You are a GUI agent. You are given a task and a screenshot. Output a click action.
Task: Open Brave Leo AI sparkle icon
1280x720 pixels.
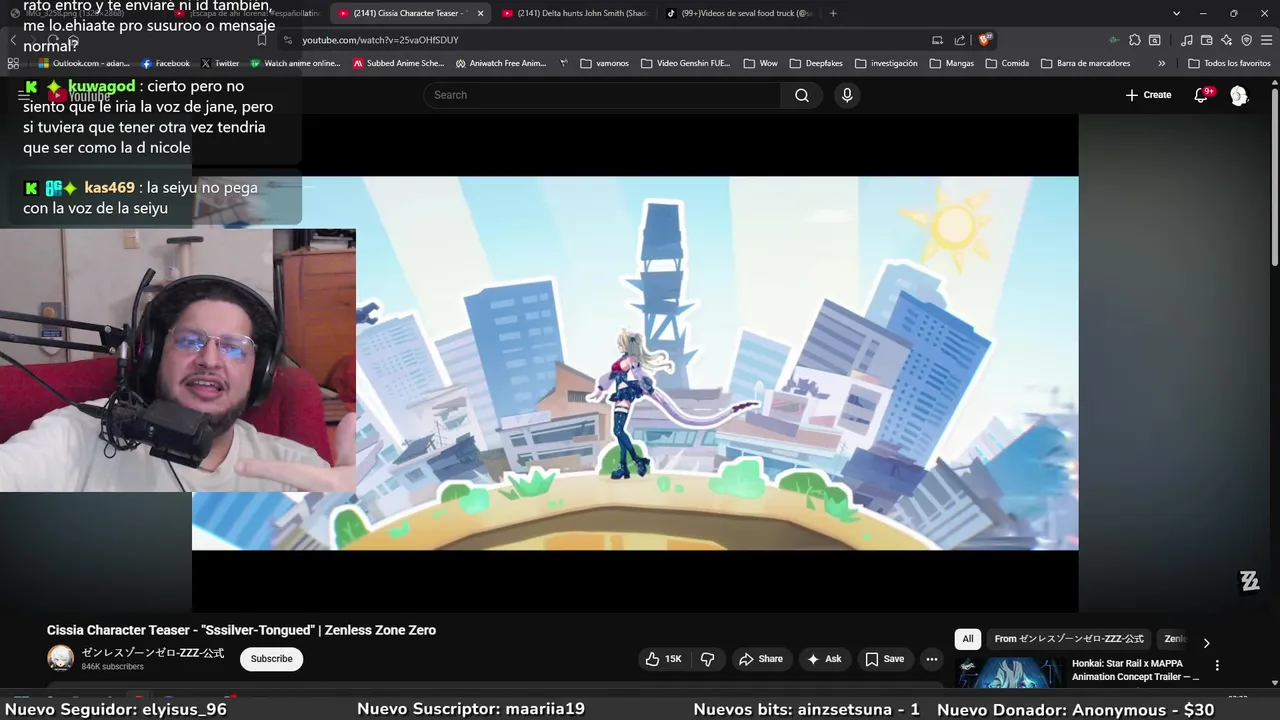click(1227, 40)
